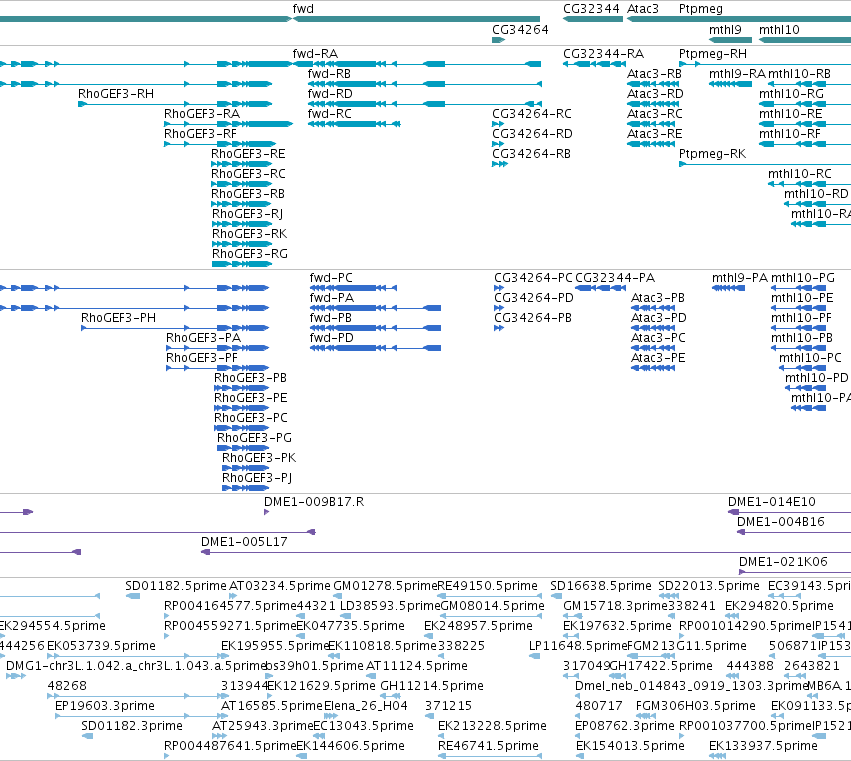Click protein fwd-PC
Viewport: 851px width, 761px height.
click(x=353, y=288)
